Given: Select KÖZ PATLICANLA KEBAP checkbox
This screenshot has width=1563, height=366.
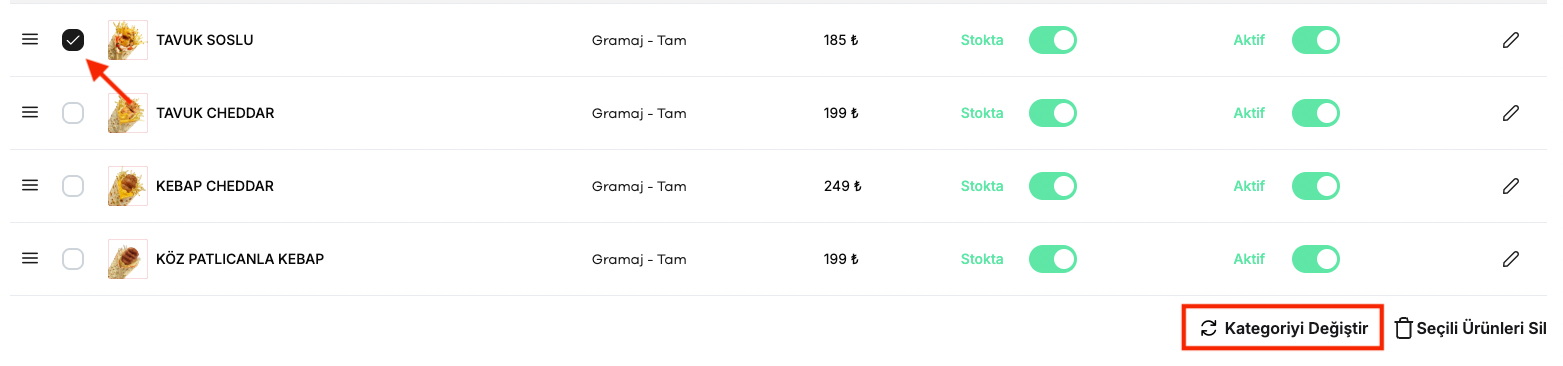Looking at the screenshot, I should 73,259.
